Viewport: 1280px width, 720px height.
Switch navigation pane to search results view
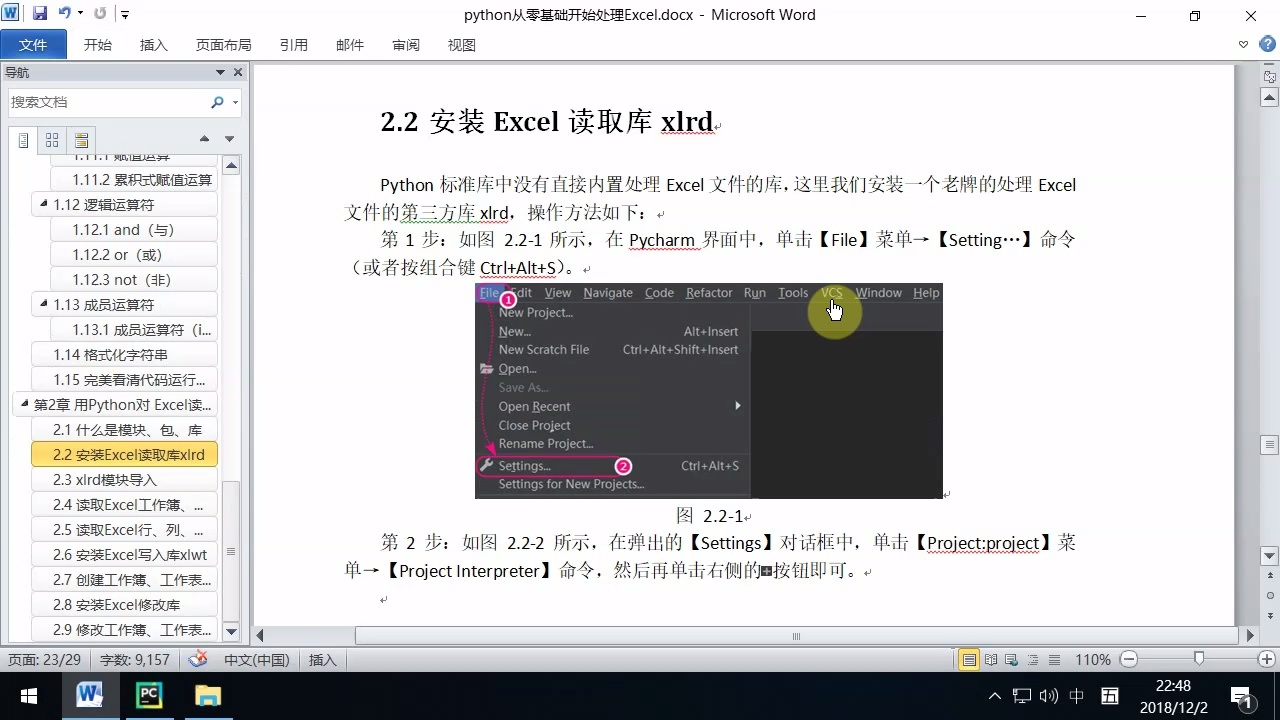point(81,140)
